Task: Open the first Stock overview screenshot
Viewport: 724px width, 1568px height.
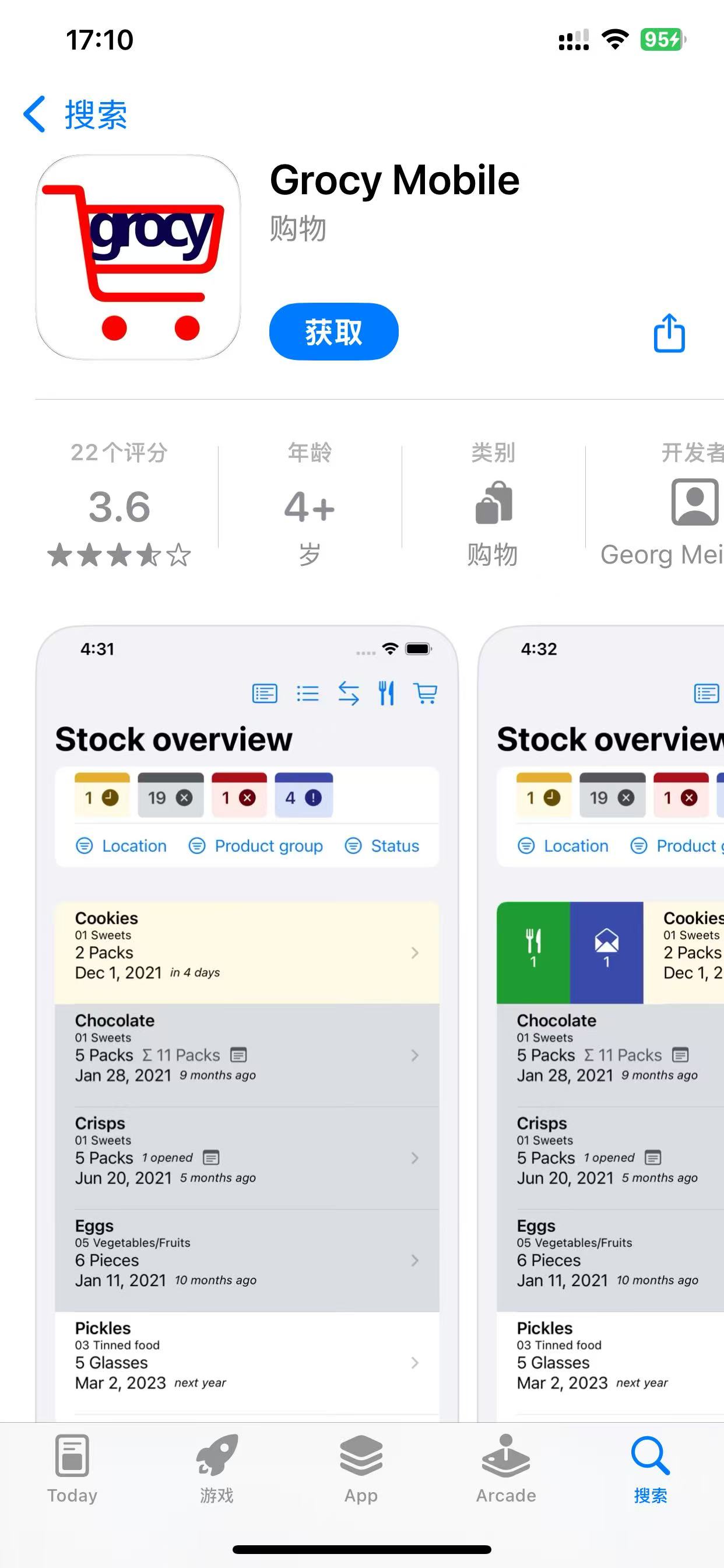Action: pyautogui.click(x=247, y=1024)
